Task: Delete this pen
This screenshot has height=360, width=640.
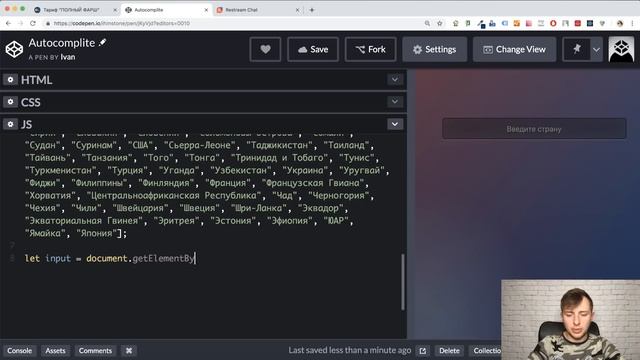Action: pyautogui.click(x=449, y=351)
